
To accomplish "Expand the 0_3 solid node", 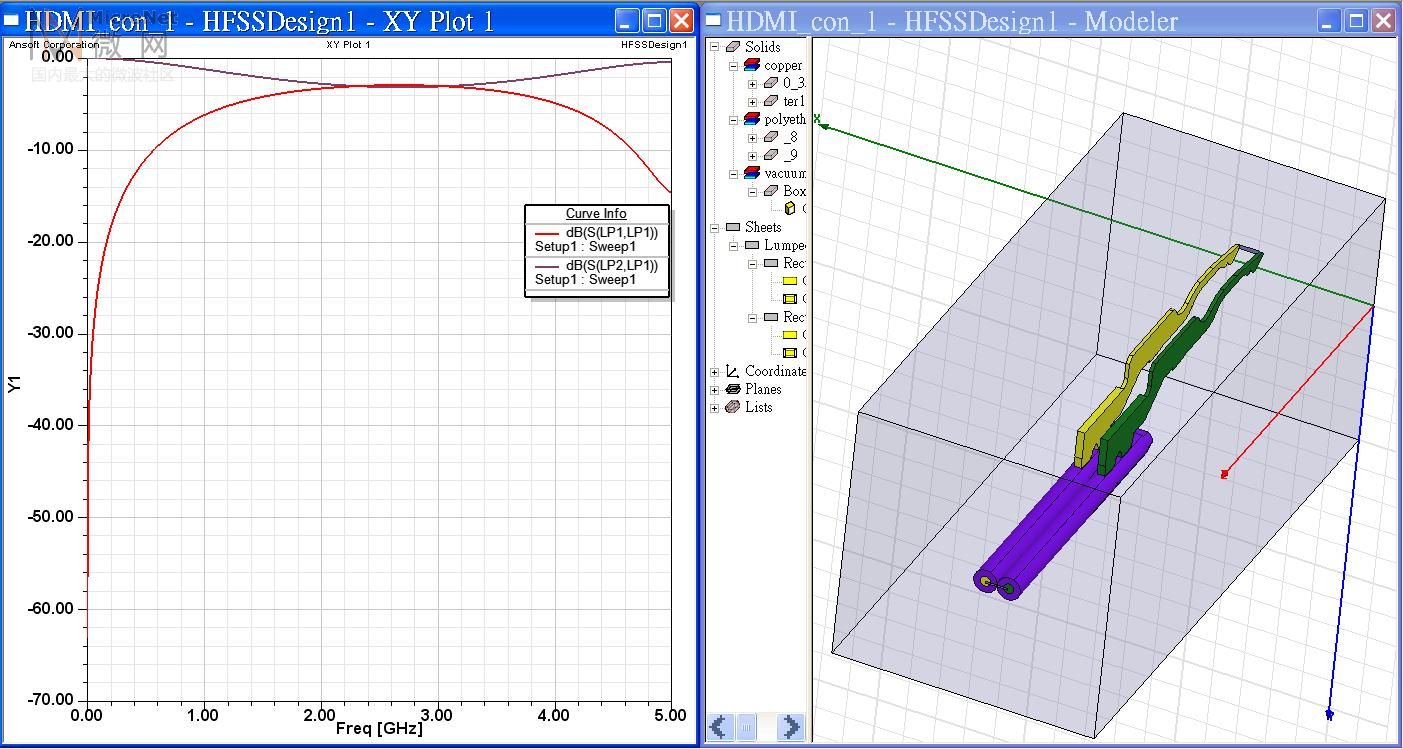I will point(752,84).
